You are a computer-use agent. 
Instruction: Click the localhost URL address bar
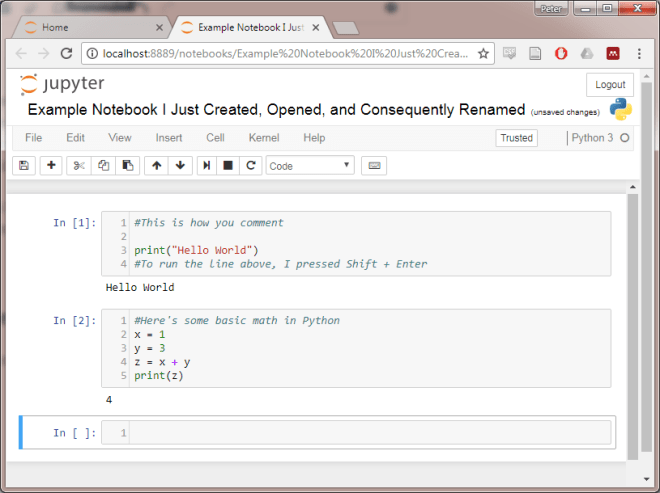[288, 53]
